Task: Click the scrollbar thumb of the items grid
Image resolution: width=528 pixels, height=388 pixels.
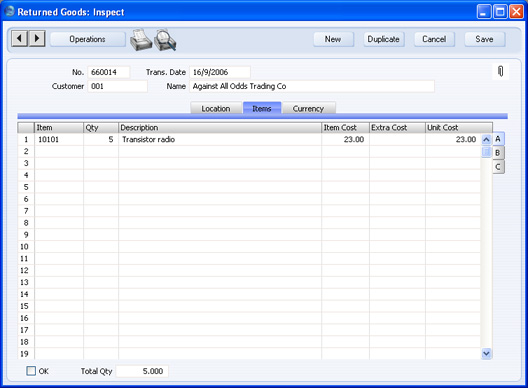Action: [486, 151]
